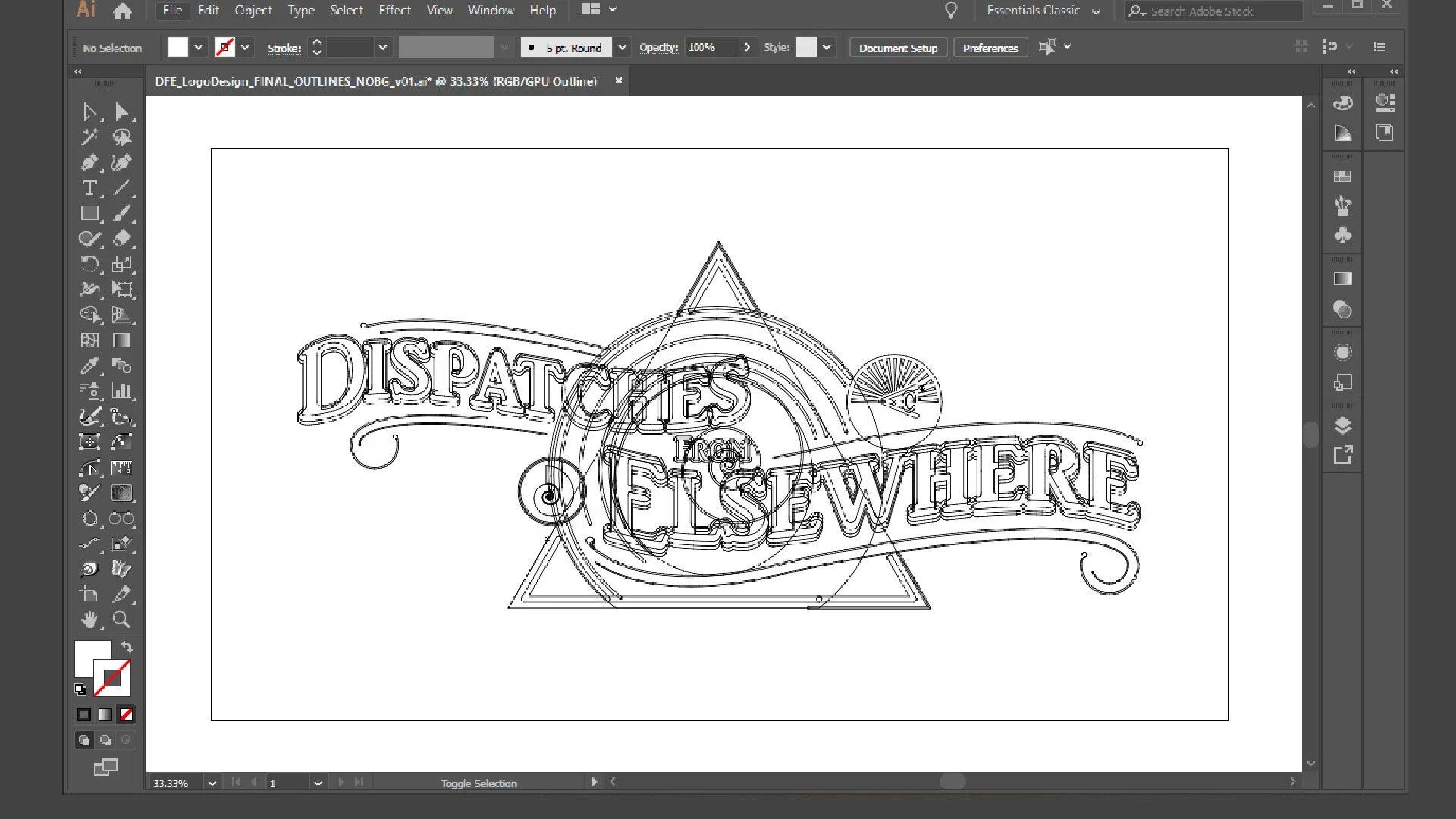Image resolution: width=1456 pixels, height=819 pixels.
Task: Select the Type tool
Action: coord(89,187)
